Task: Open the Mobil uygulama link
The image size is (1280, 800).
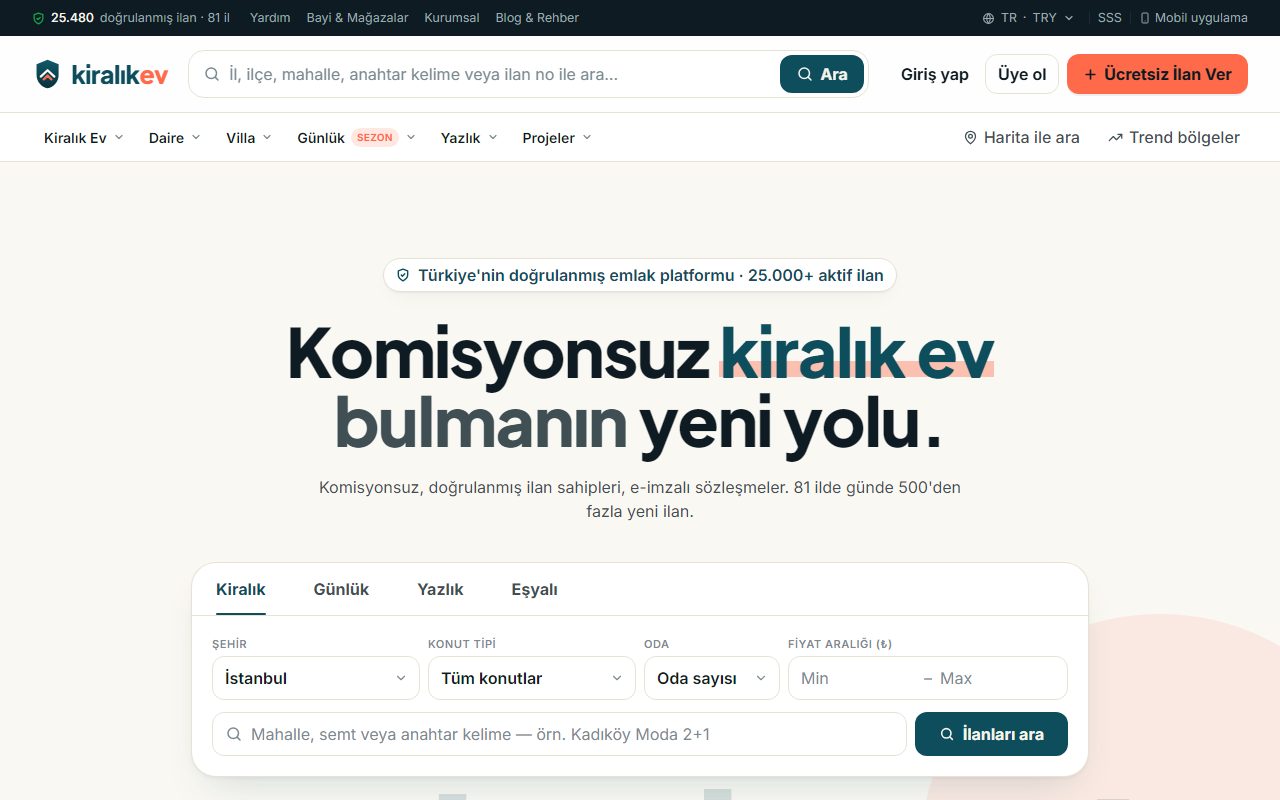Action: 1194,18
